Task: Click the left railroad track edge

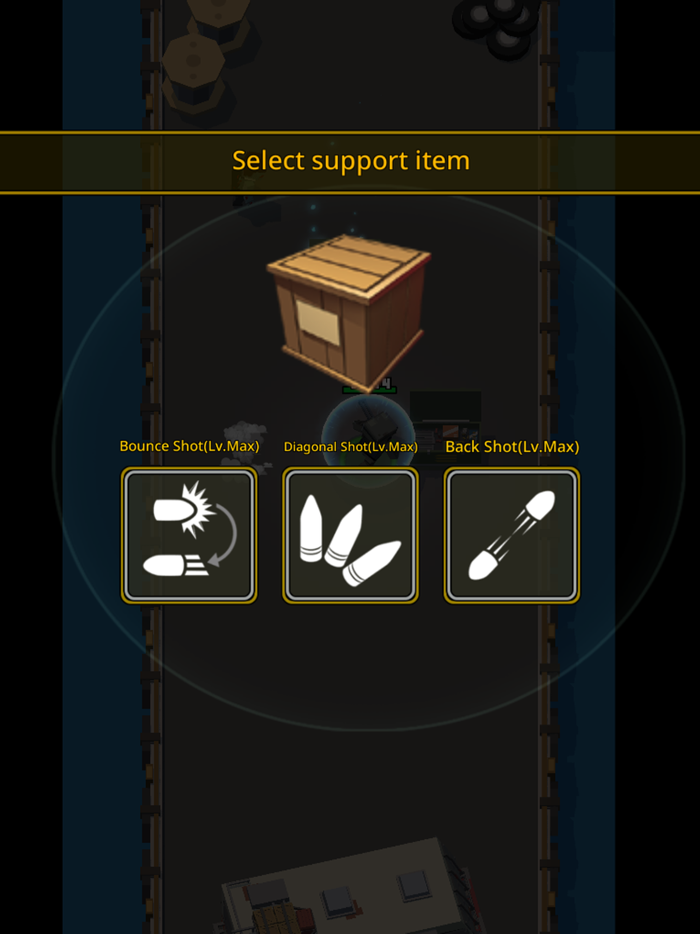Action: [151, 467]
